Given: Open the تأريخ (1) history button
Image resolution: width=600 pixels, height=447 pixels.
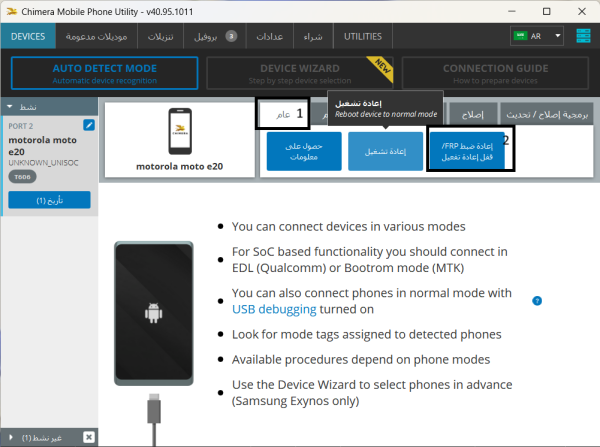Looking at the screenshot, I should (x=49, y=200).
